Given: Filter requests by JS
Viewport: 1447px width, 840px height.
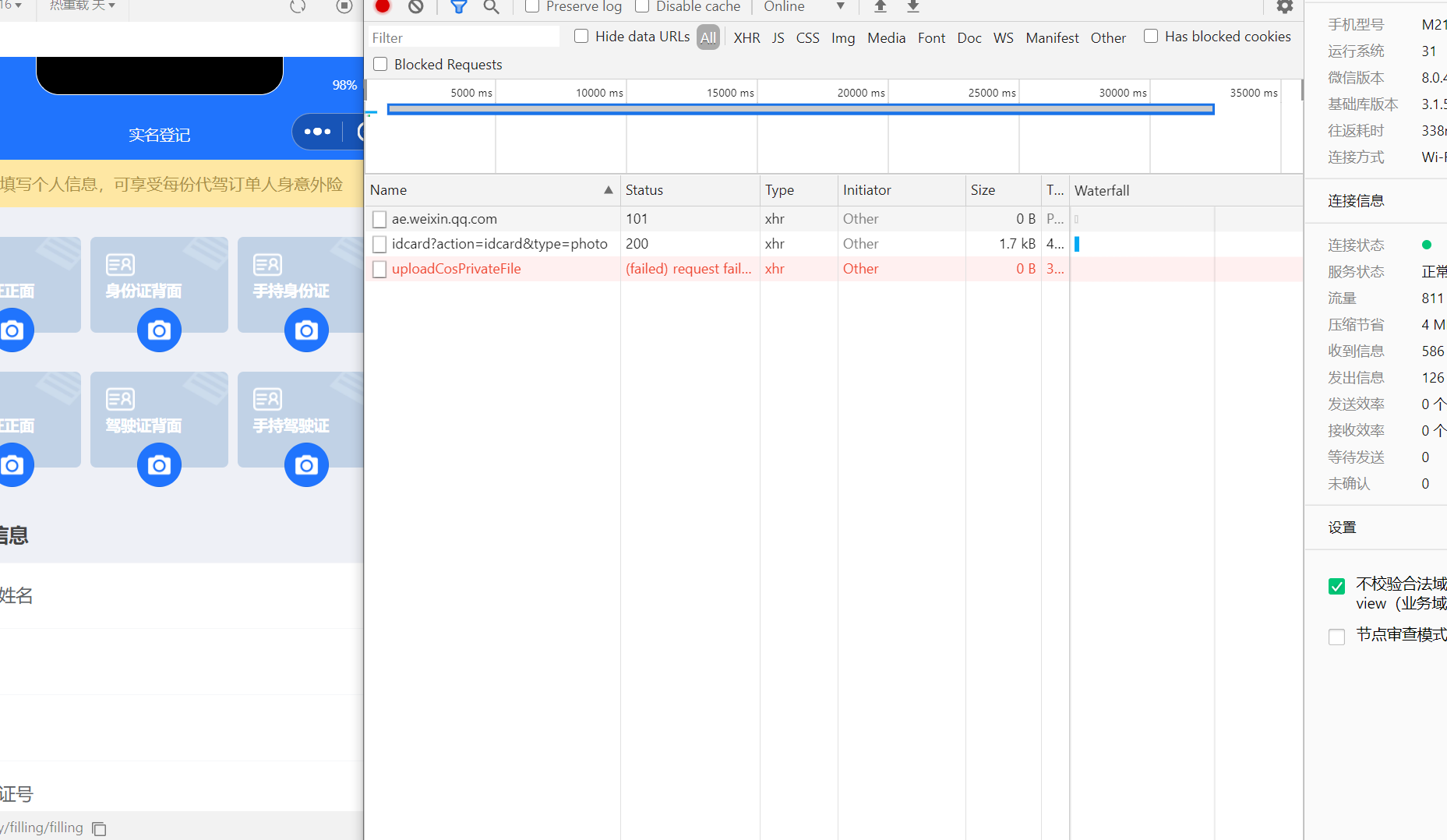Looking at the screenshot, I should tap(778, 37).
